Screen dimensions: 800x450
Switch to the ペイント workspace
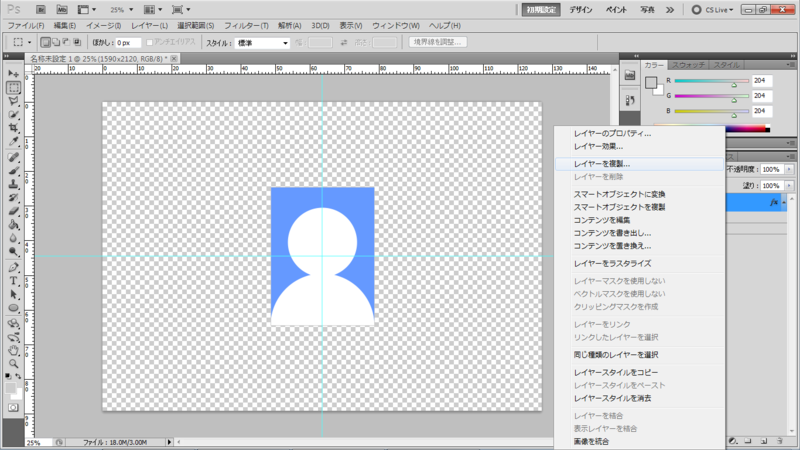tap(616, 10)
